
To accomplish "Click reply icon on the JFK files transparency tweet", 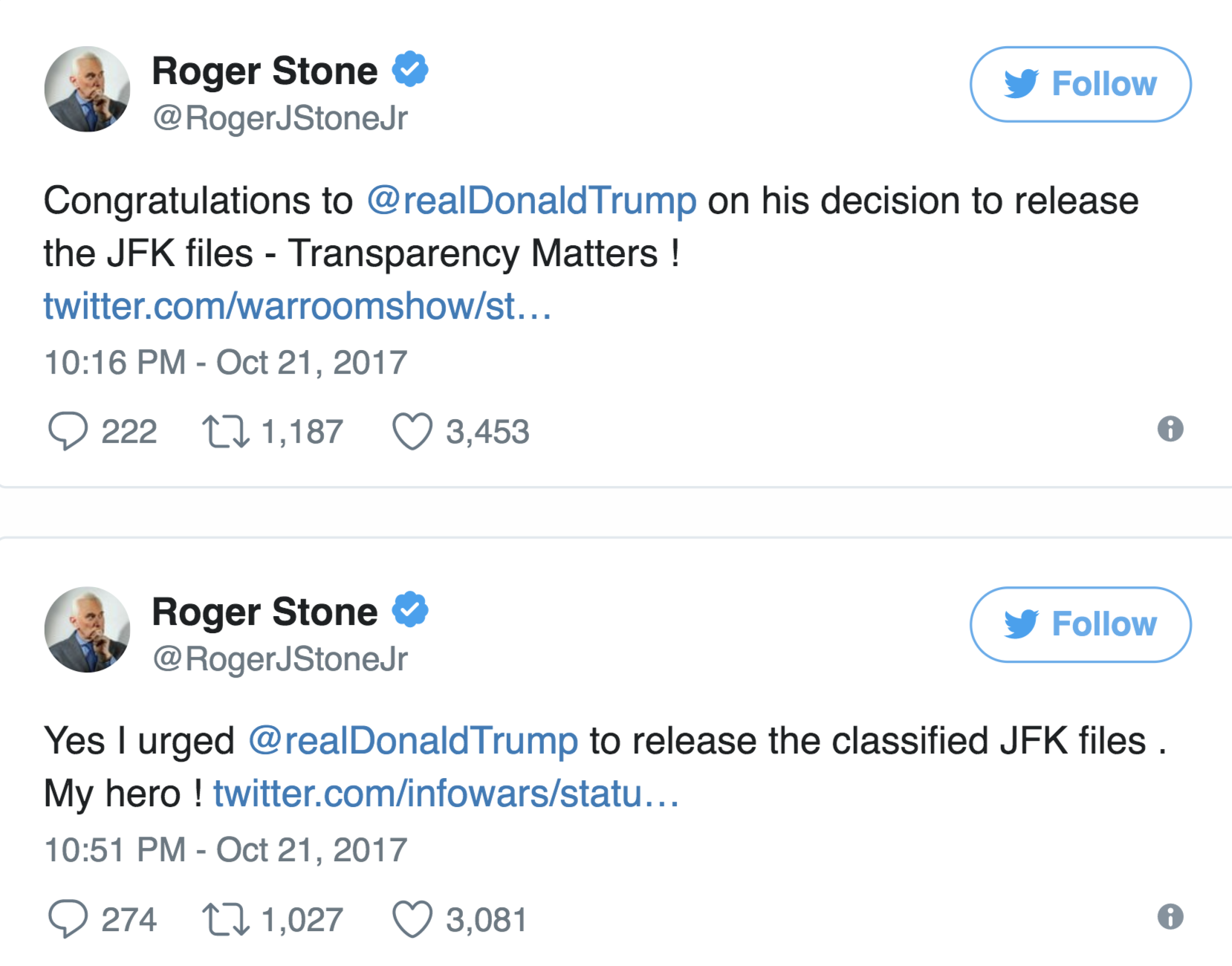I will 68,431.
